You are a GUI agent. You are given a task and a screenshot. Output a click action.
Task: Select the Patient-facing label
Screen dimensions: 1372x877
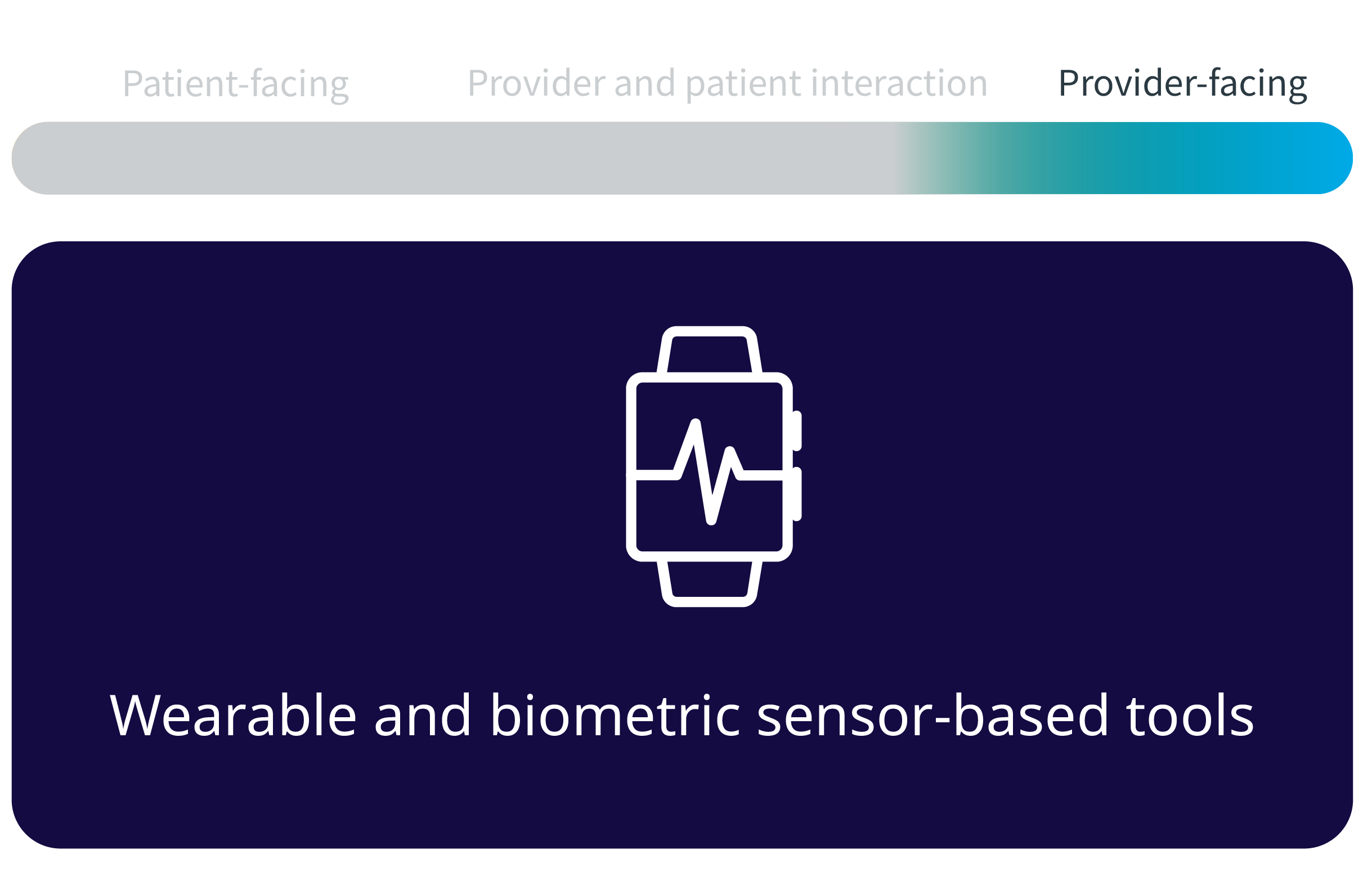click(235, 84)
